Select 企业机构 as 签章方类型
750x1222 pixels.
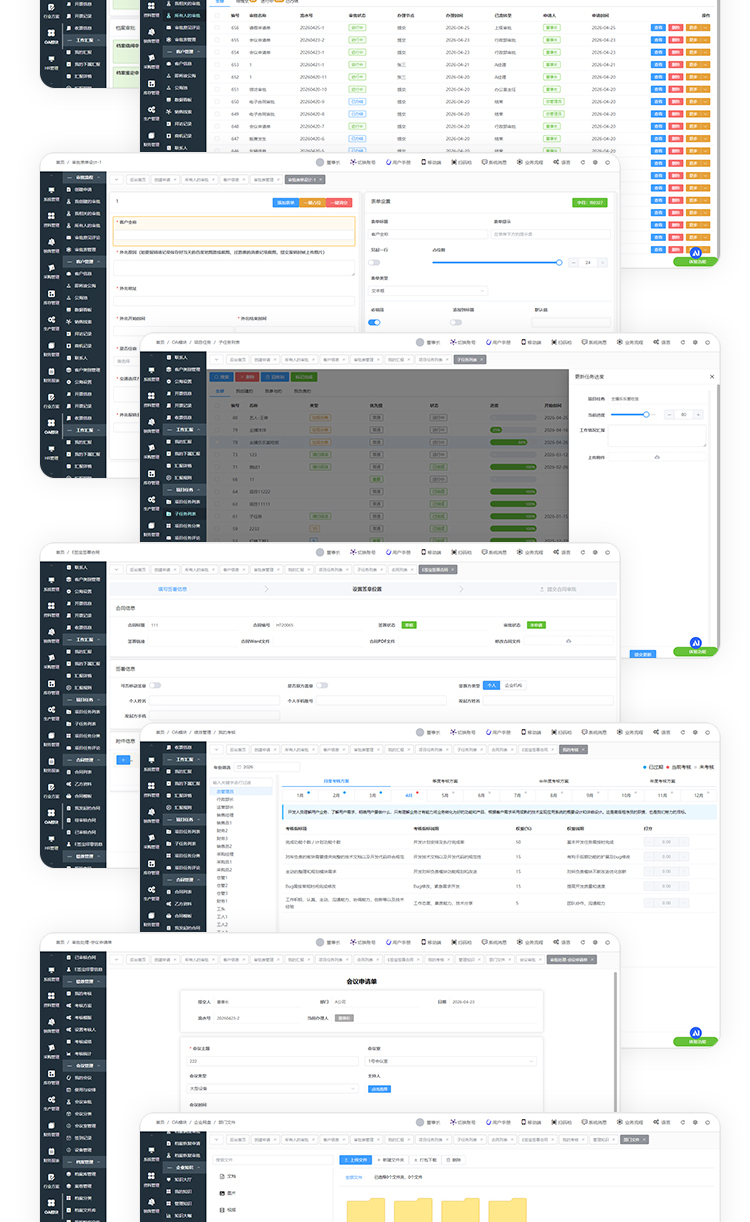tap(514, 685)
